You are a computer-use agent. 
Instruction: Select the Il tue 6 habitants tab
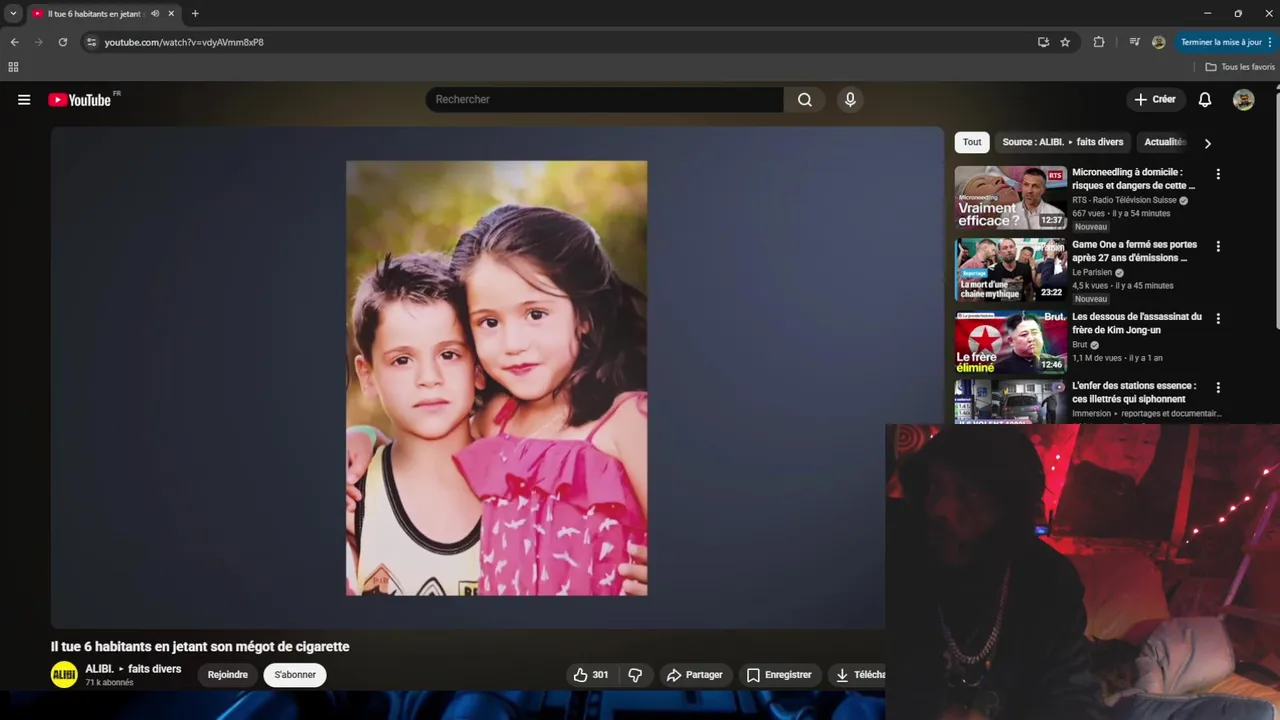pos(96,14)
